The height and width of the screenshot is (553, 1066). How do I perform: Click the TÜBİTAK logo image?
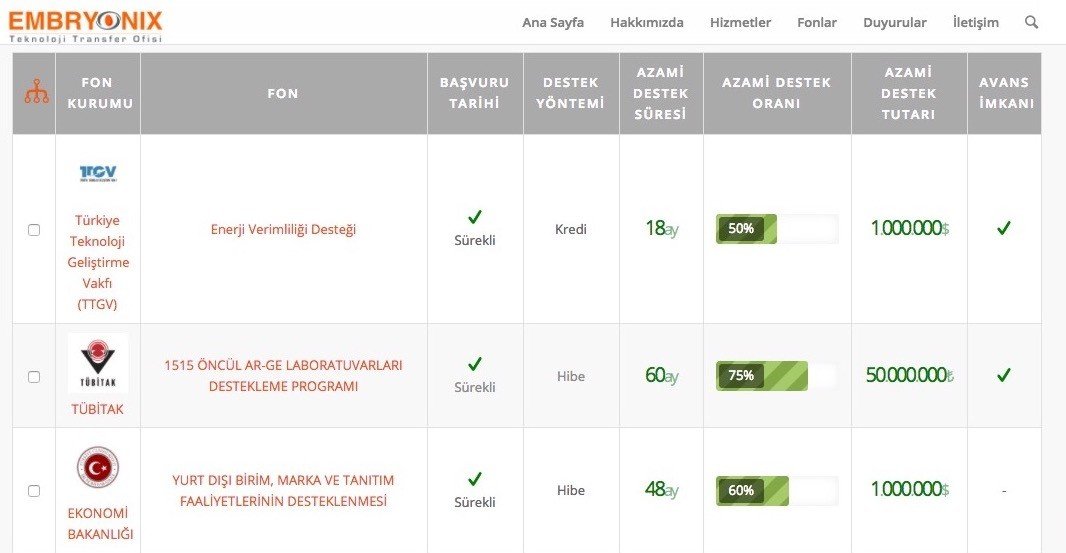click(x=98, y=364)
